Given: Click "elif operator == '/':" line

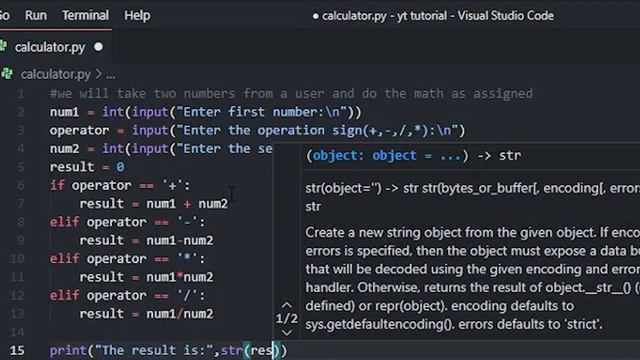Looking at the screenshot, I should click(127, 296).
